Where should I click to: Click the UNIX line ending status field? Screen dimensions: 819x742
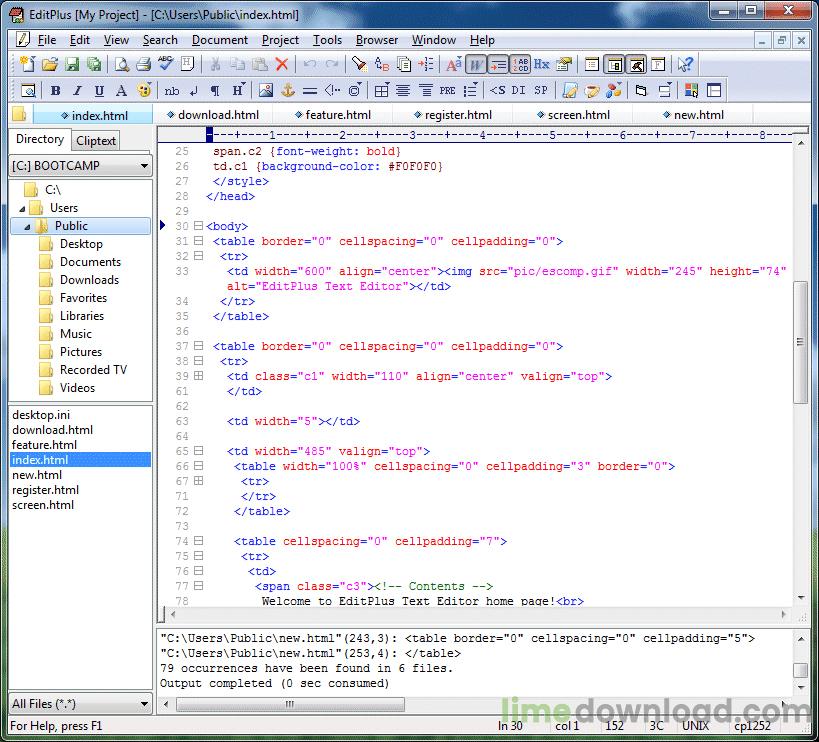(x=696, y=726)
